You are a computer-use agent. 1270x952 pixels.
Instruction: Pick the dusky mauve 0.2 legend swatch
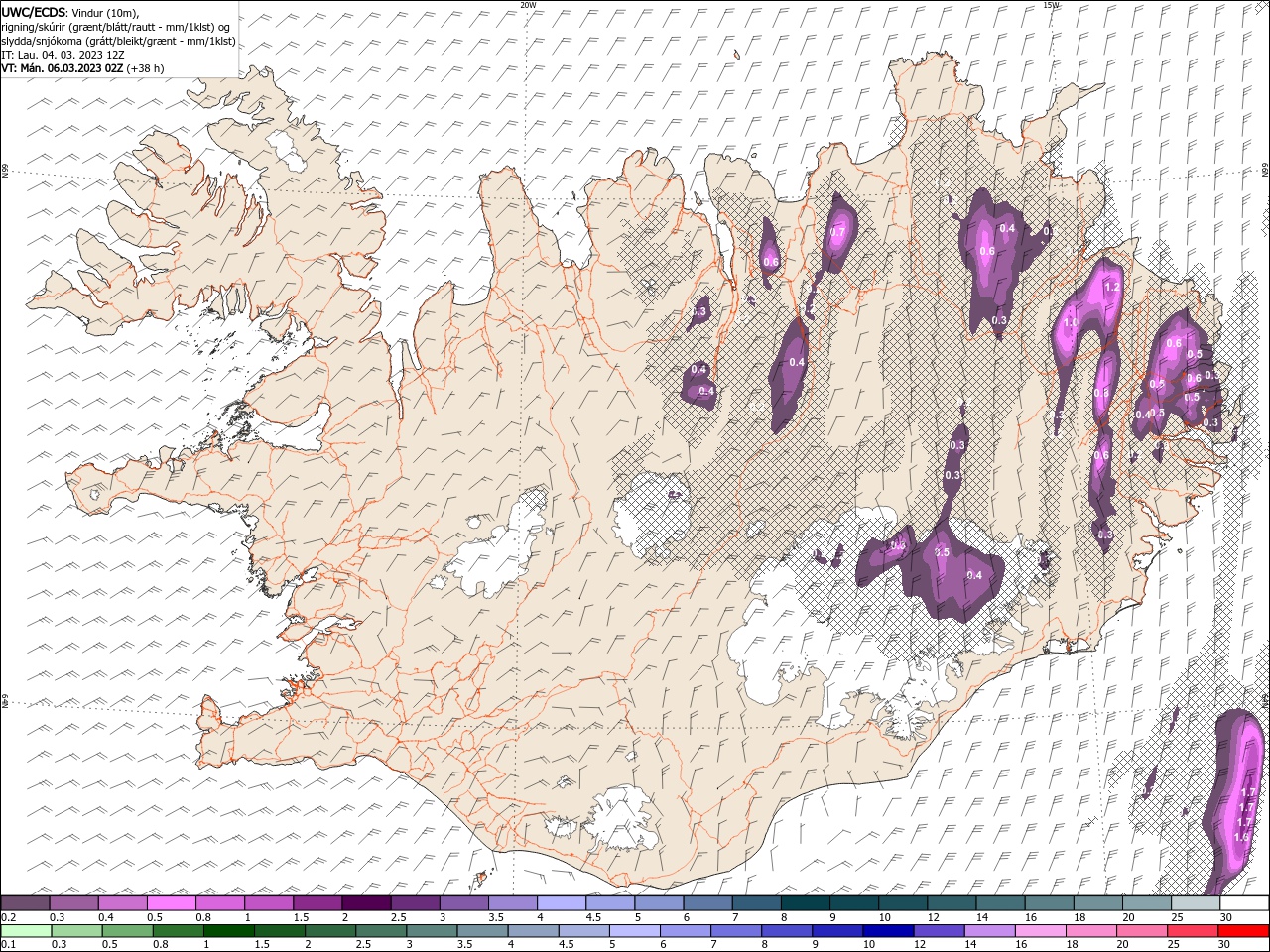[x=26, y=903]
